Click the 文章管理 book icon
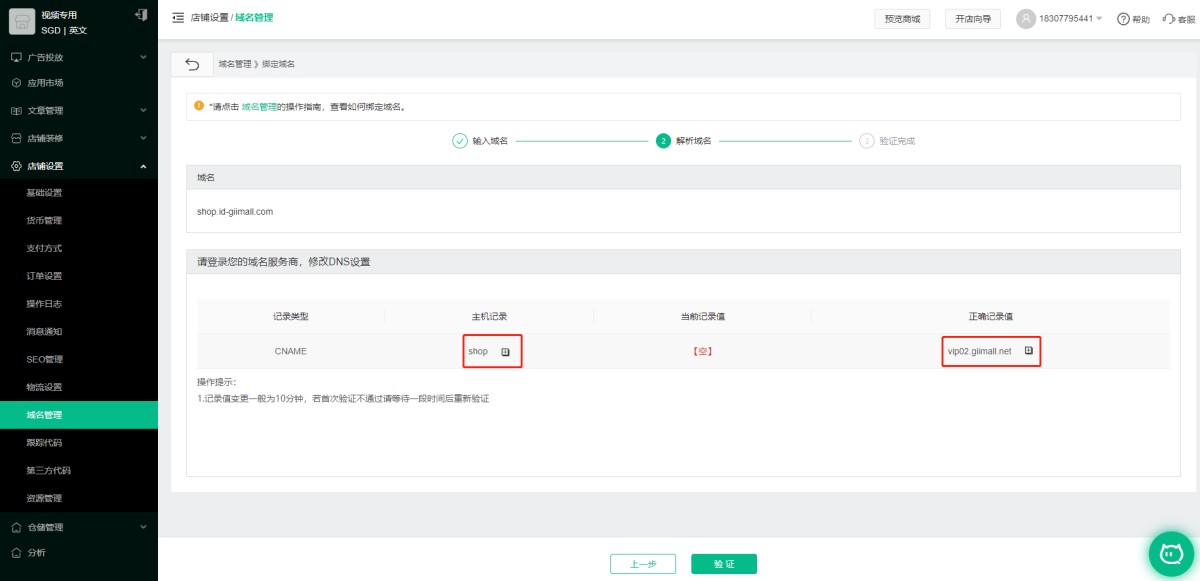 click(x=16, y=111)
